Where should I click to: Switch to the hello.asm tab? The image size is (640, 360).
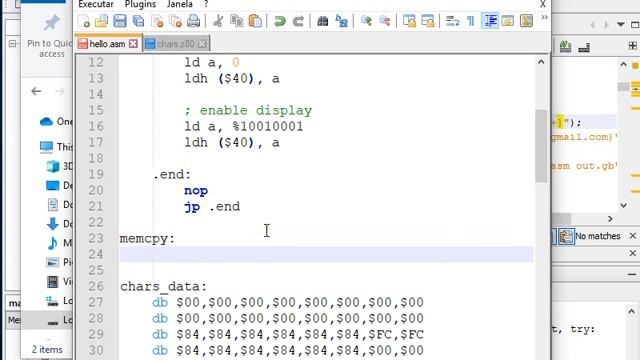(x=107, y=44)
